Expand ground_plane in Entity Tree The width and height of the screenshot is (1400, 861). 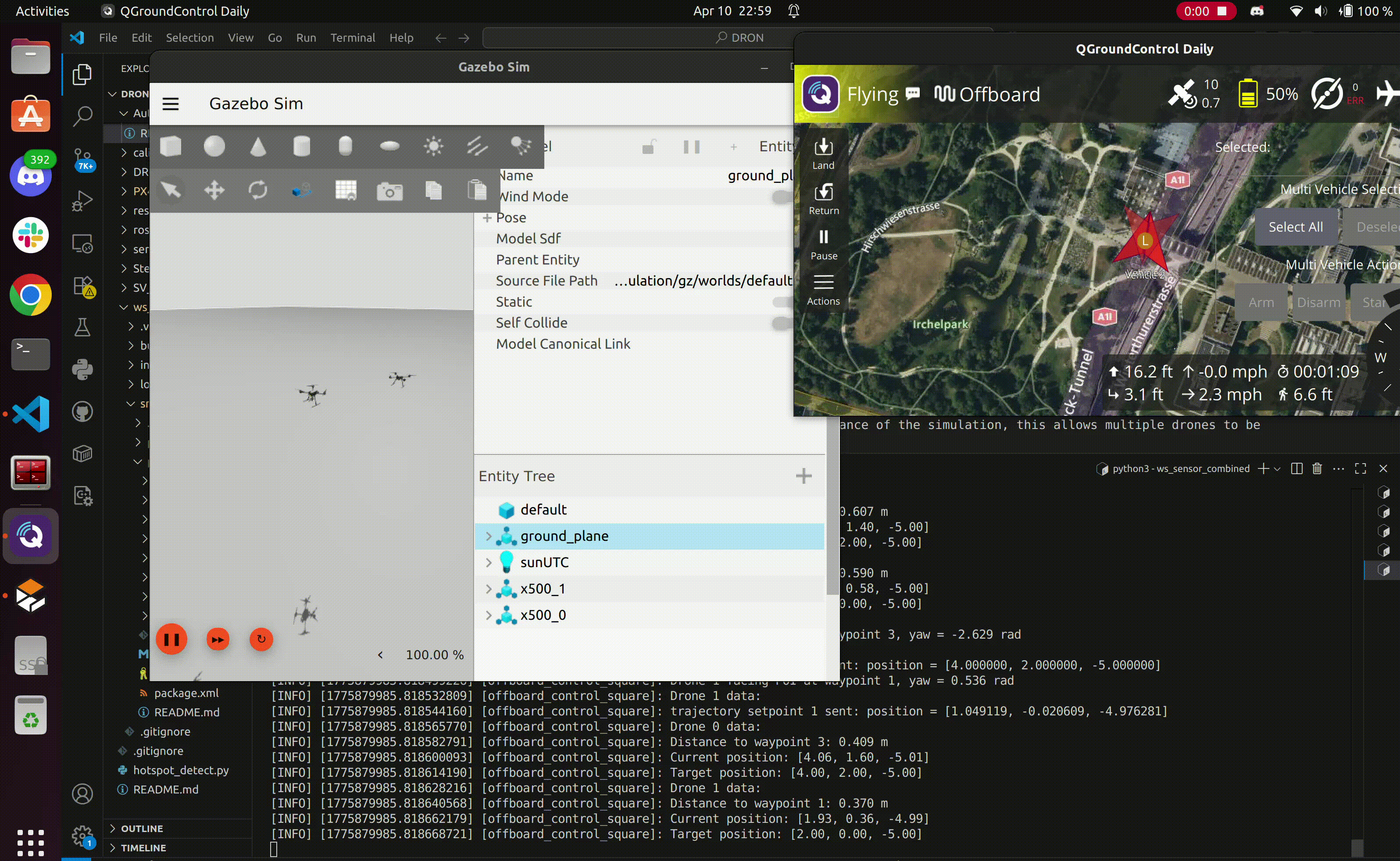[x=489, y=536]
